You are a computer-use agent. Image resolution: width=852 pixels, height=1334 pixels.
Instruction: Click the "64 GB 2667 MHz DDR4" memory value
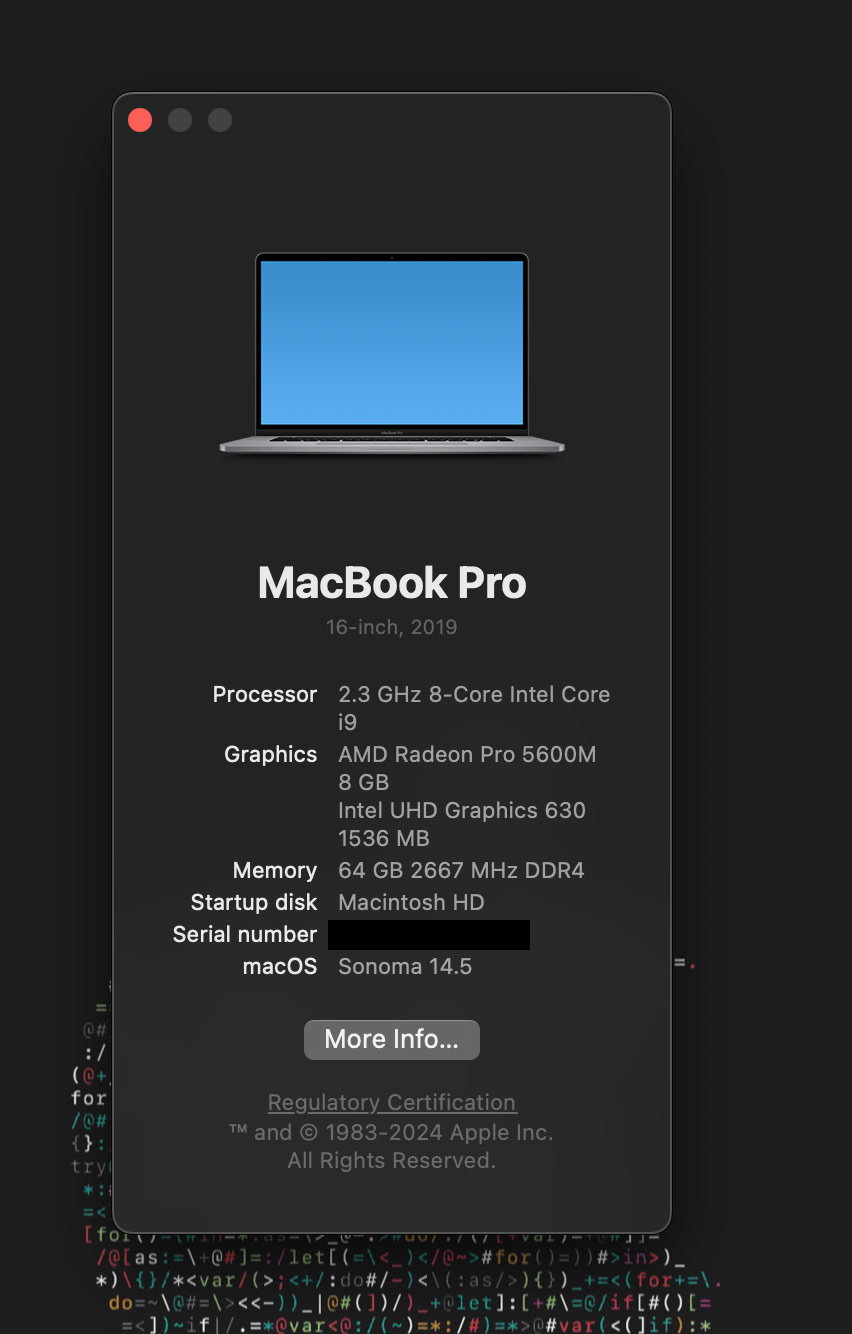461,870
